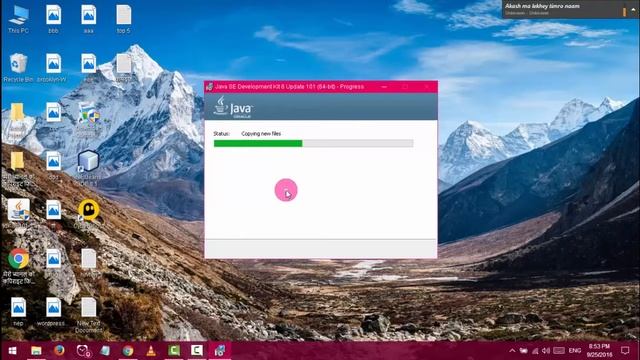Select the wordpress image file
Image resolution: width=640 pixels, height=360 pixels.
point(51,311)
